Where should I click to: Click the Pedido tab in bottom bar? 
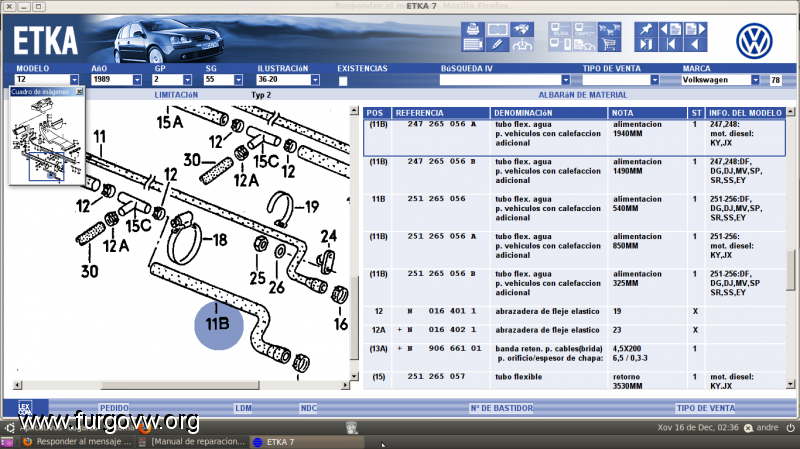click(114, 408)
